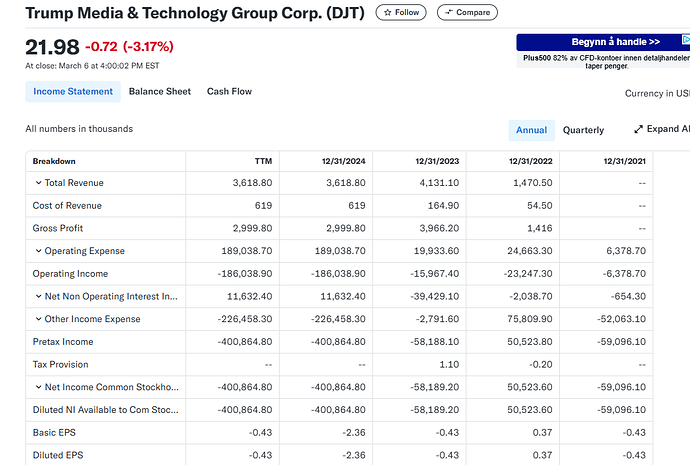Open the Income Statement tab
The image size is (690, 465).
pyautogui.click(x=73, y=92)
